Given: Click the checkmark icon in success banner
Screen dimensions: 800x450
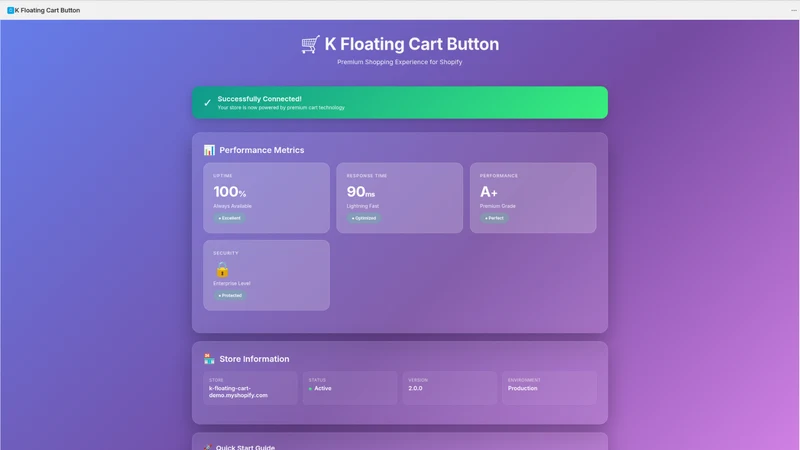Looking at the screenshot, I should click(x=207, y=103).
